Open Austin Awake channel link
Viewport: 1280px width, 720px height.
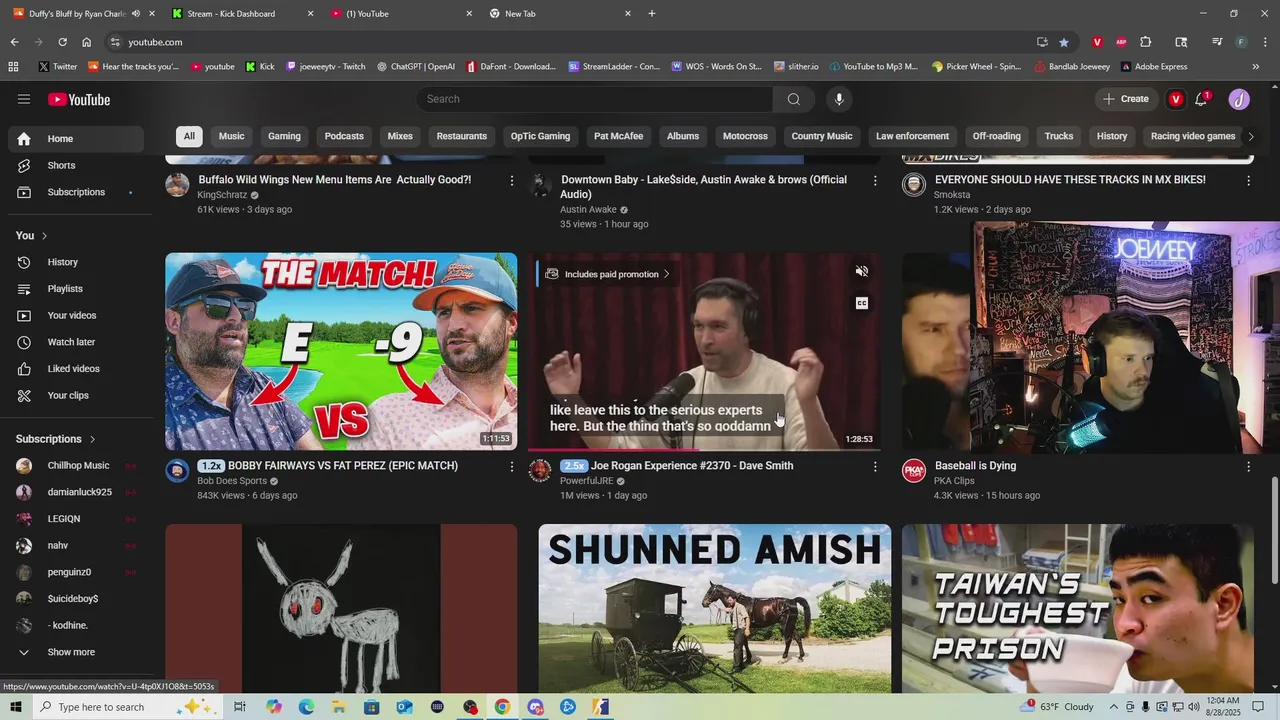tap(588, 210)
